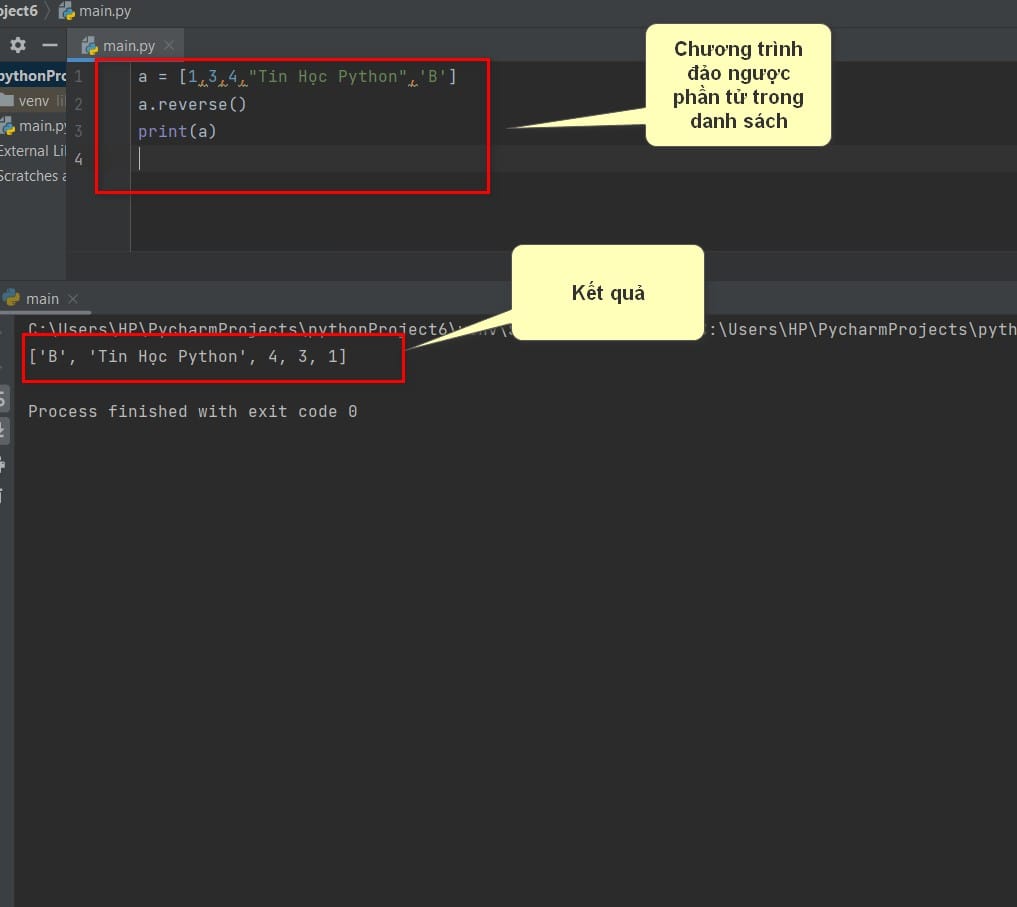Open the Project panel gear settings
The image size is (1017, 907).
click(x=17, y=45)
